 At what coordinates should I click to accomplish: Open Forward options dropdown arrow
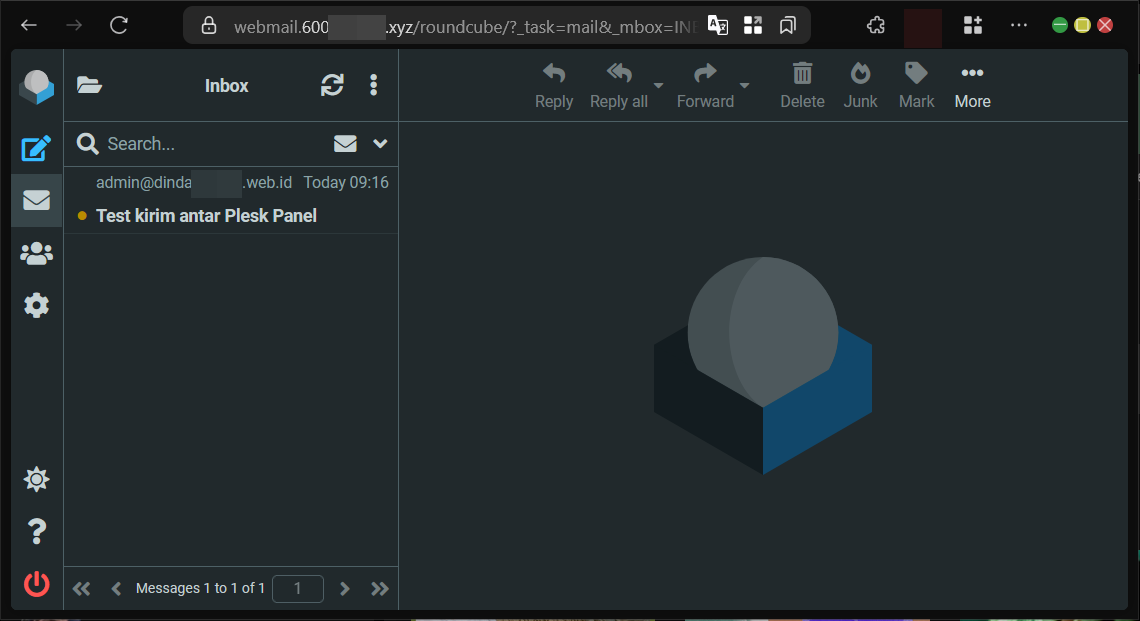[x=744, y=86]
